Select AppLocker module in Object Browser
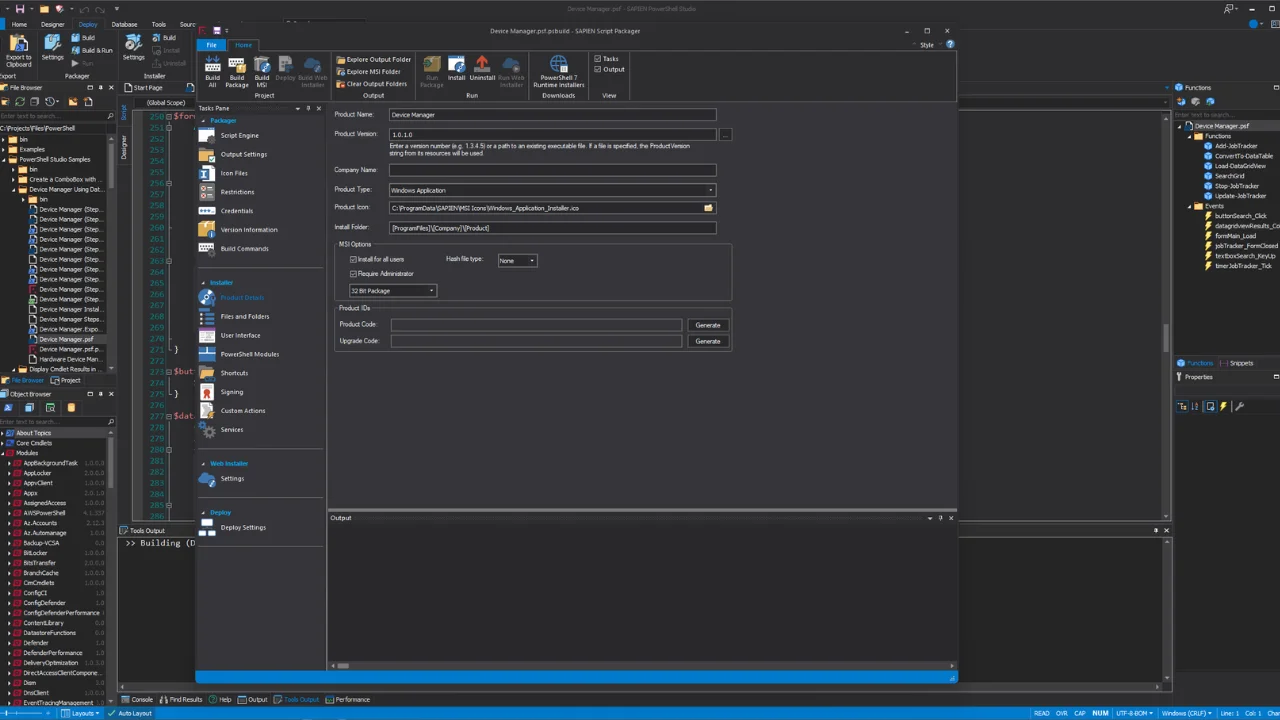1280x720 pixels. click(x=37, y=473)
